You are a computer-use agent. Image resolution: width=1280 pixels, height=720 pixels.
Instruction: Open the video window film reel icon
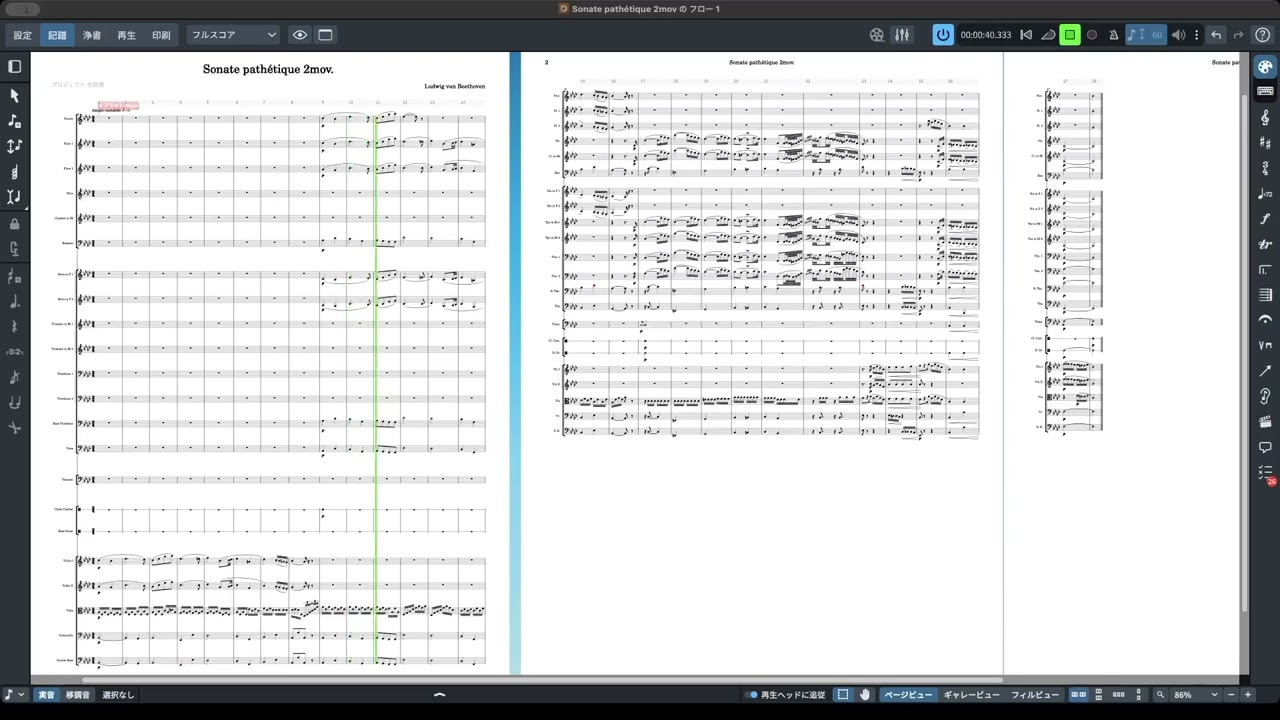tap(877, 35)
